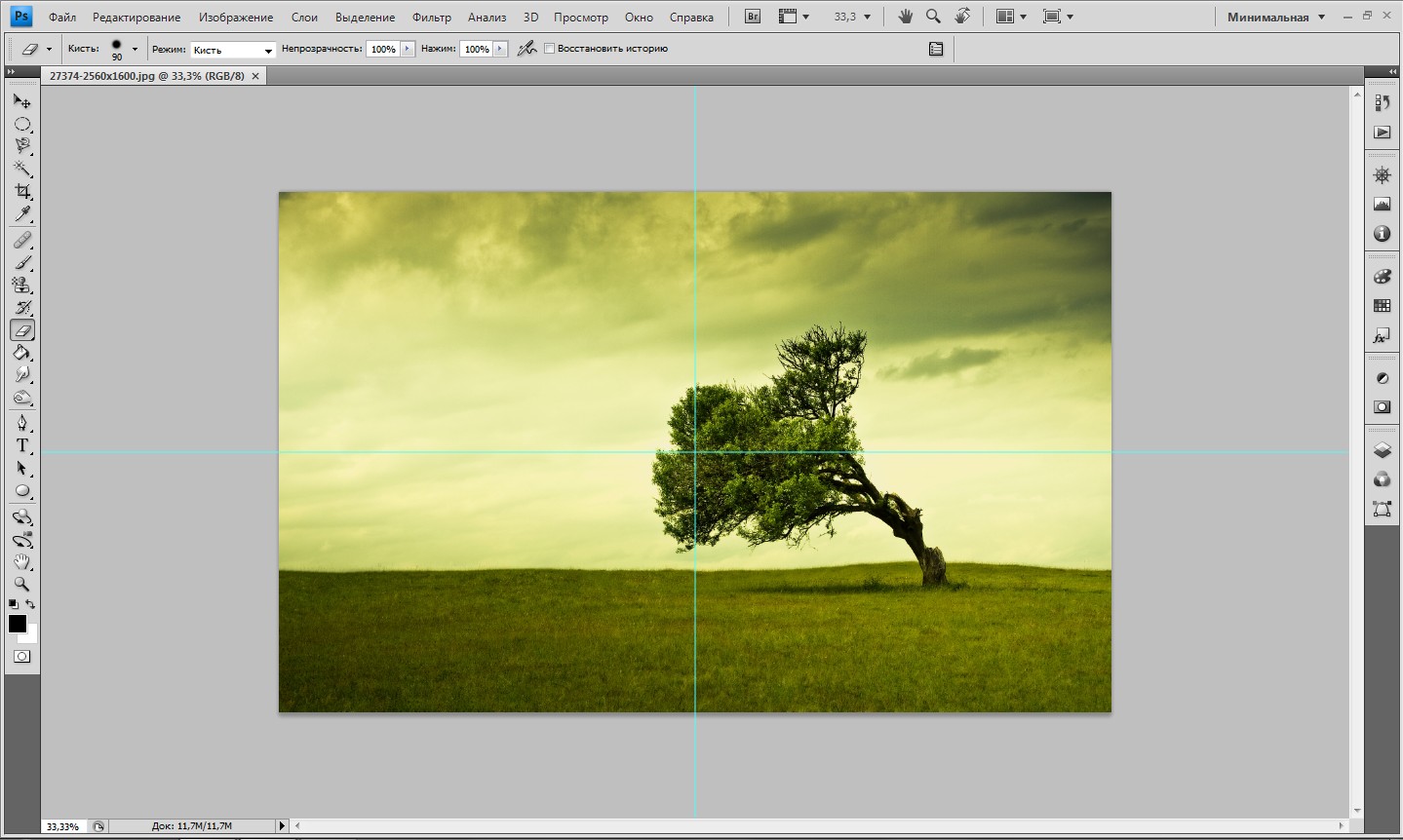Swap foreground and background colors
The height and width of the screenshot is (840, 1403).
coord(30,604)
